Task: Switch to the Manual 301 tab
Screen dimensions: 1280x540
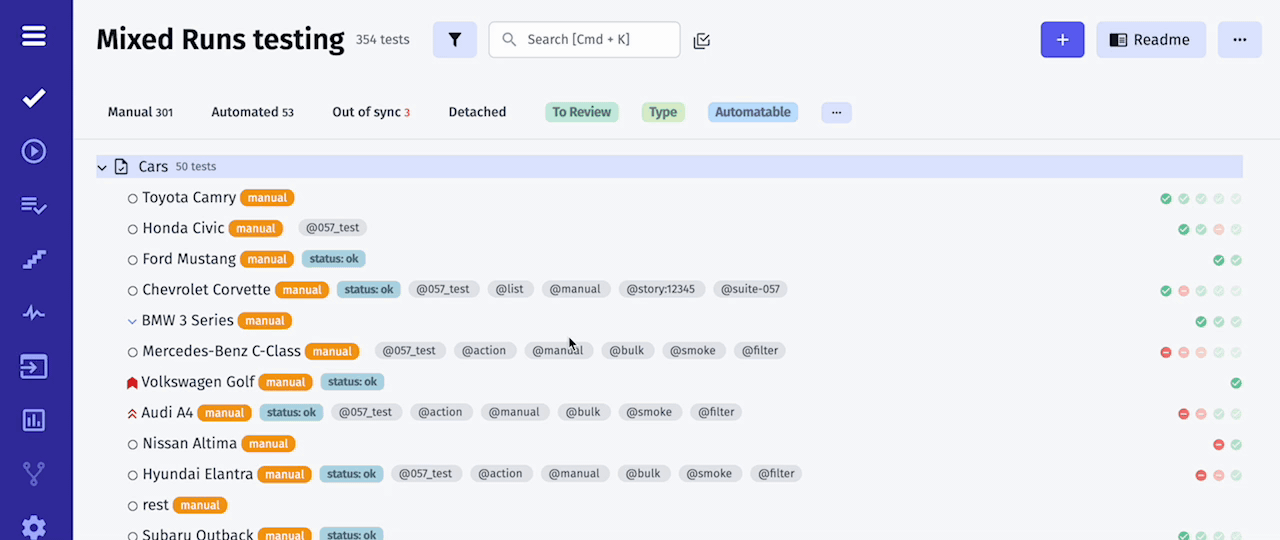Action: point(140,112)
